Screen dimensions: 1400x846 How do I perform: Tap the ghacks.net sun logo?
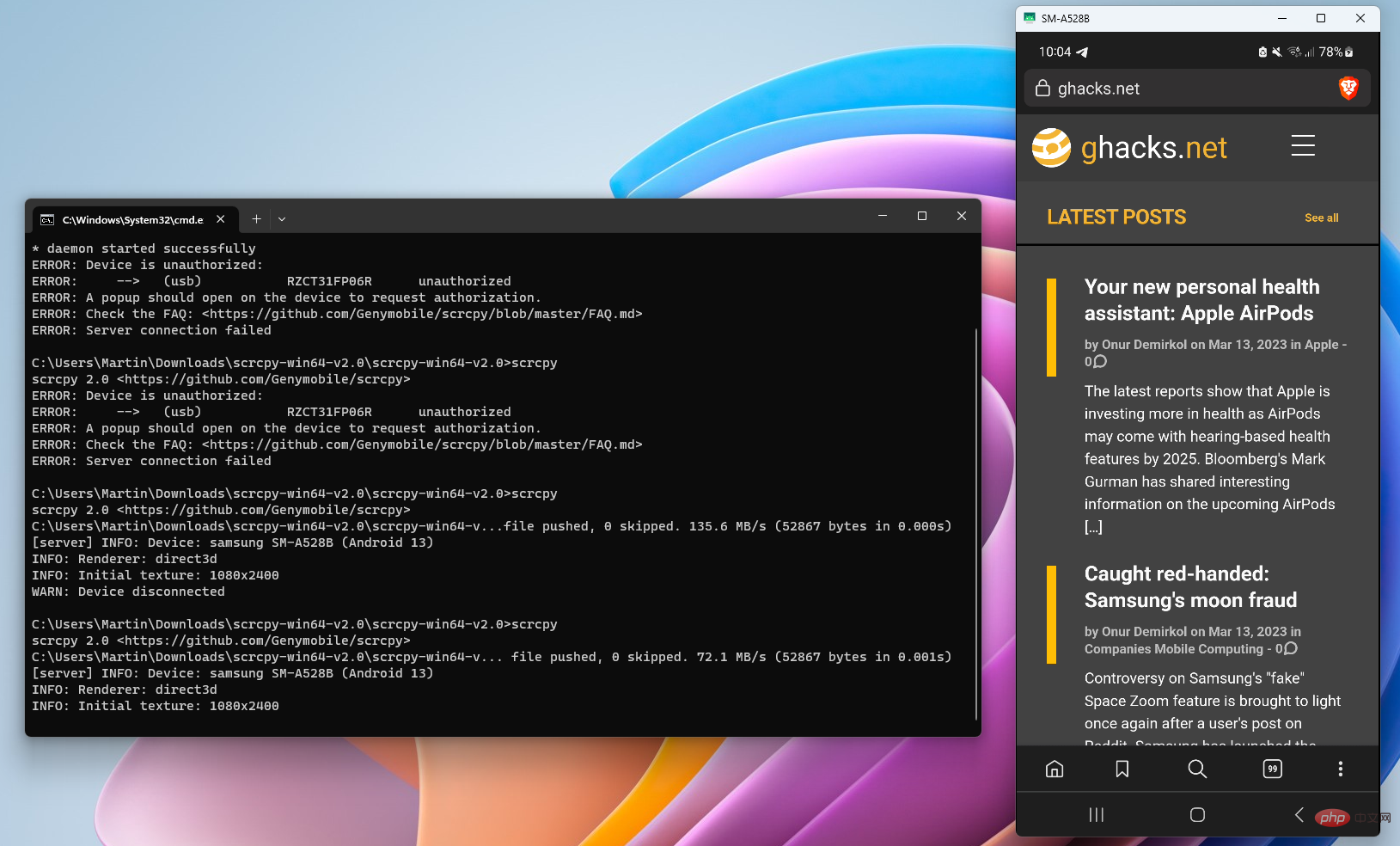[x=1050, y=147]
